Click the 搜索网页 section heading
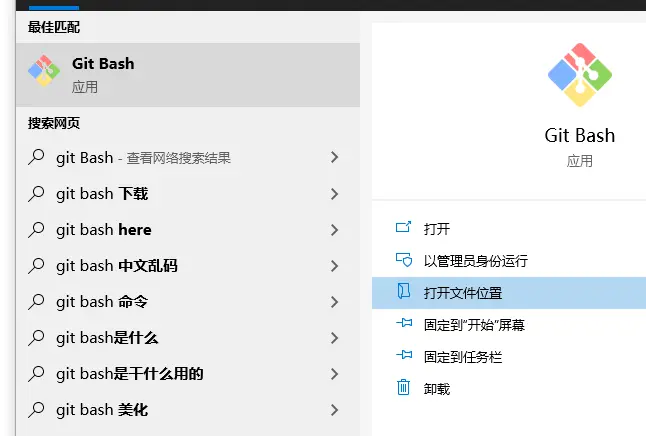Image resolution: width=646 pixels, height=436 pixels. (x=54, y=123)
